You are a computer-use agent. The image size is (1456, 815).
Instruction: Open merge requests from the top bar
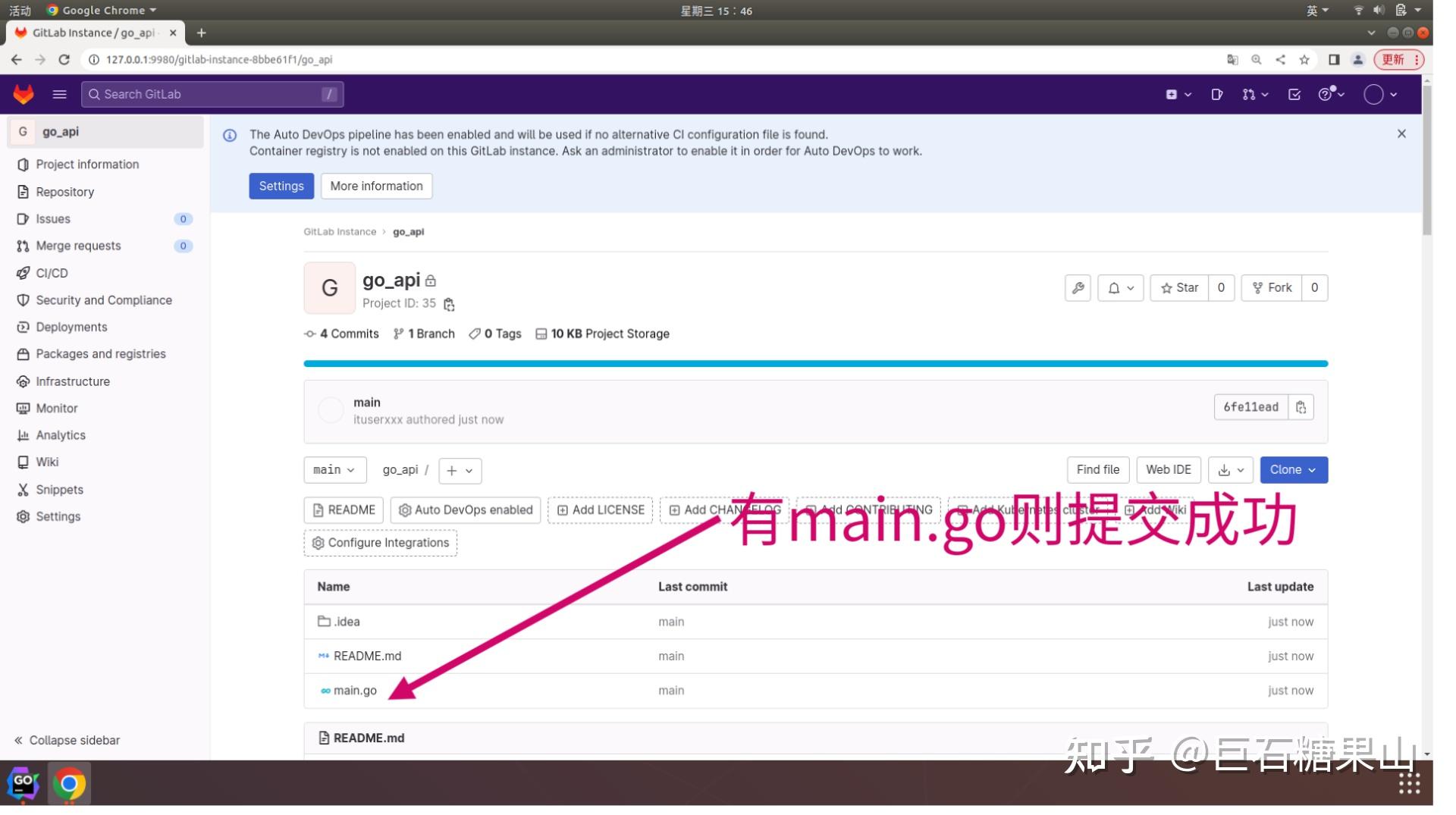tap(1250, 94)
